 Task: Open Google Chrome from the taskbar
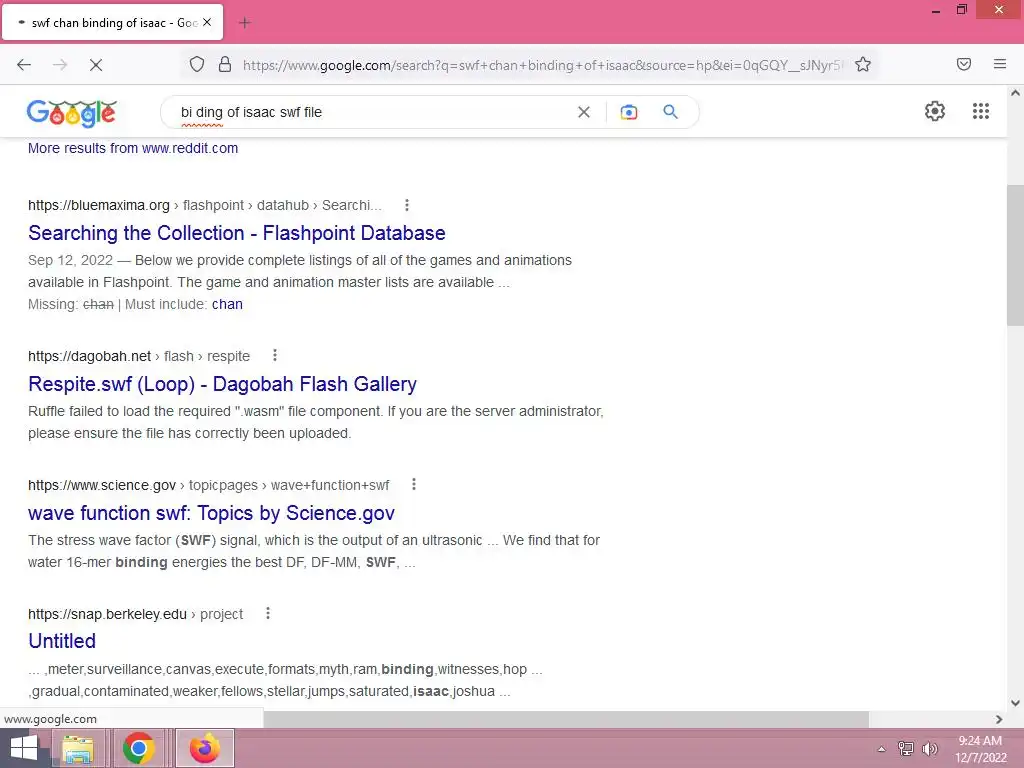click(x=138, y=748)
